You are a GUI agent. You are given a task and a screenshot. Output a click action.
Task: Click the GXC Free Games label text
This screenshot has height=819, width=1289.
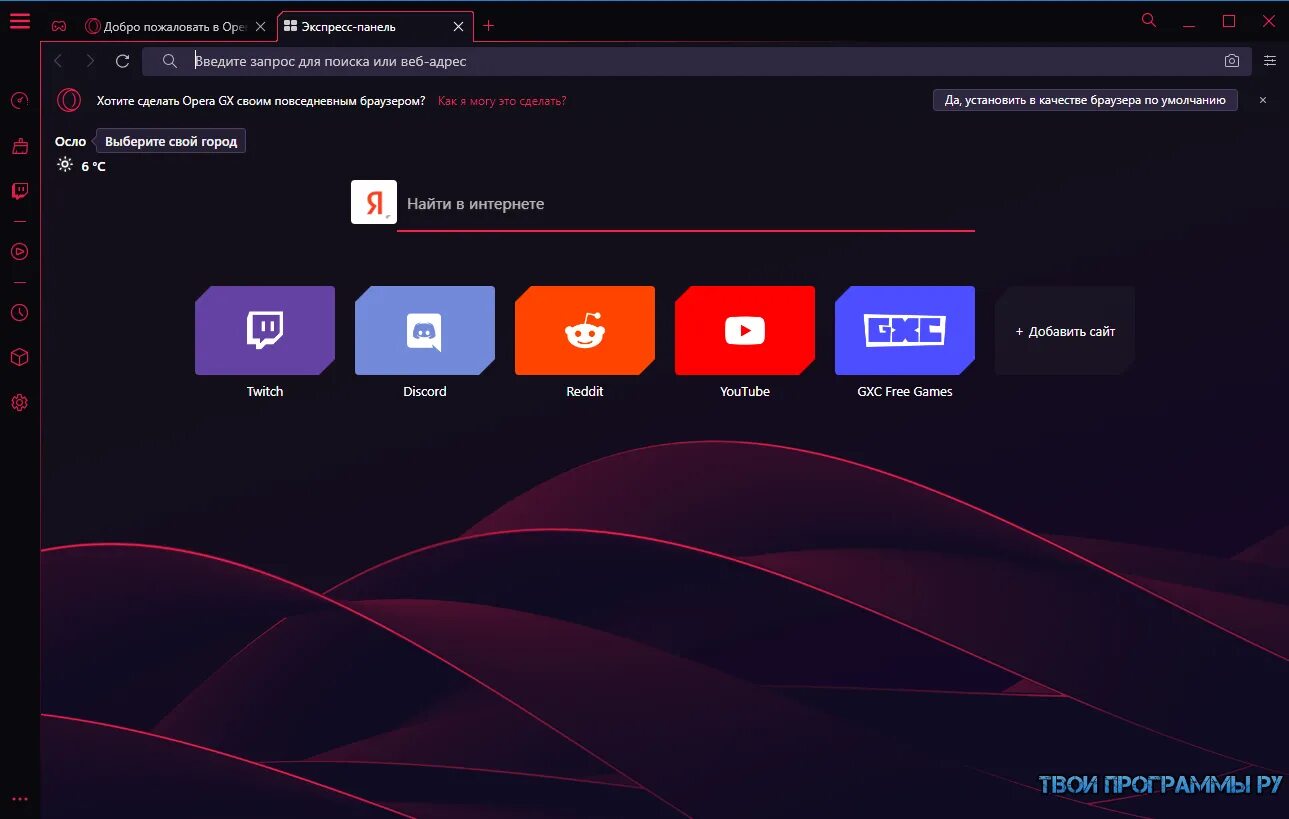pos(905,391)
